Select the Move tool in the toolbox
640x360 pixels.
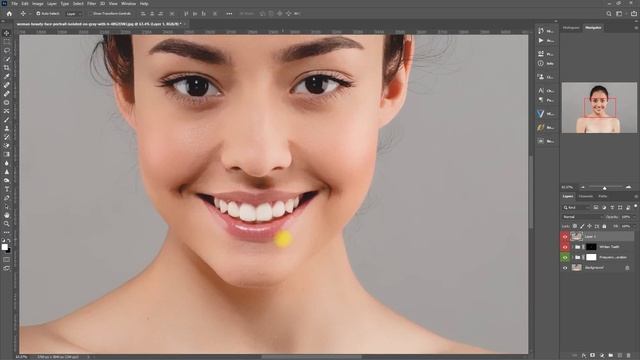click(x=7, y=33)
